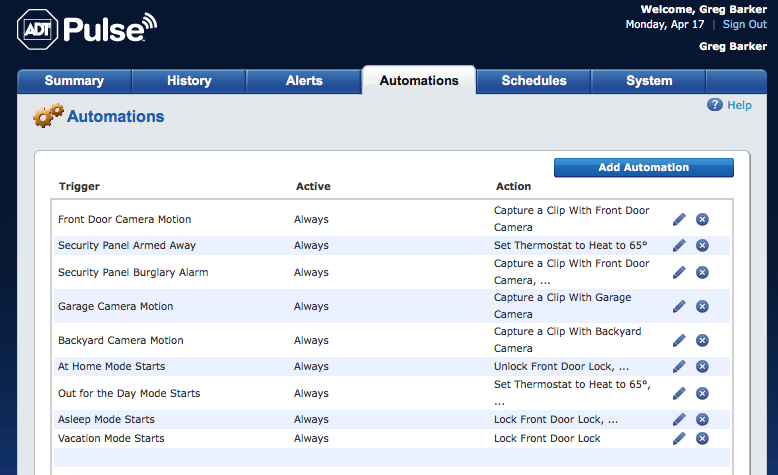Open the System tab
This screenshot has width=778, height=475.
[x=649, y=81]
